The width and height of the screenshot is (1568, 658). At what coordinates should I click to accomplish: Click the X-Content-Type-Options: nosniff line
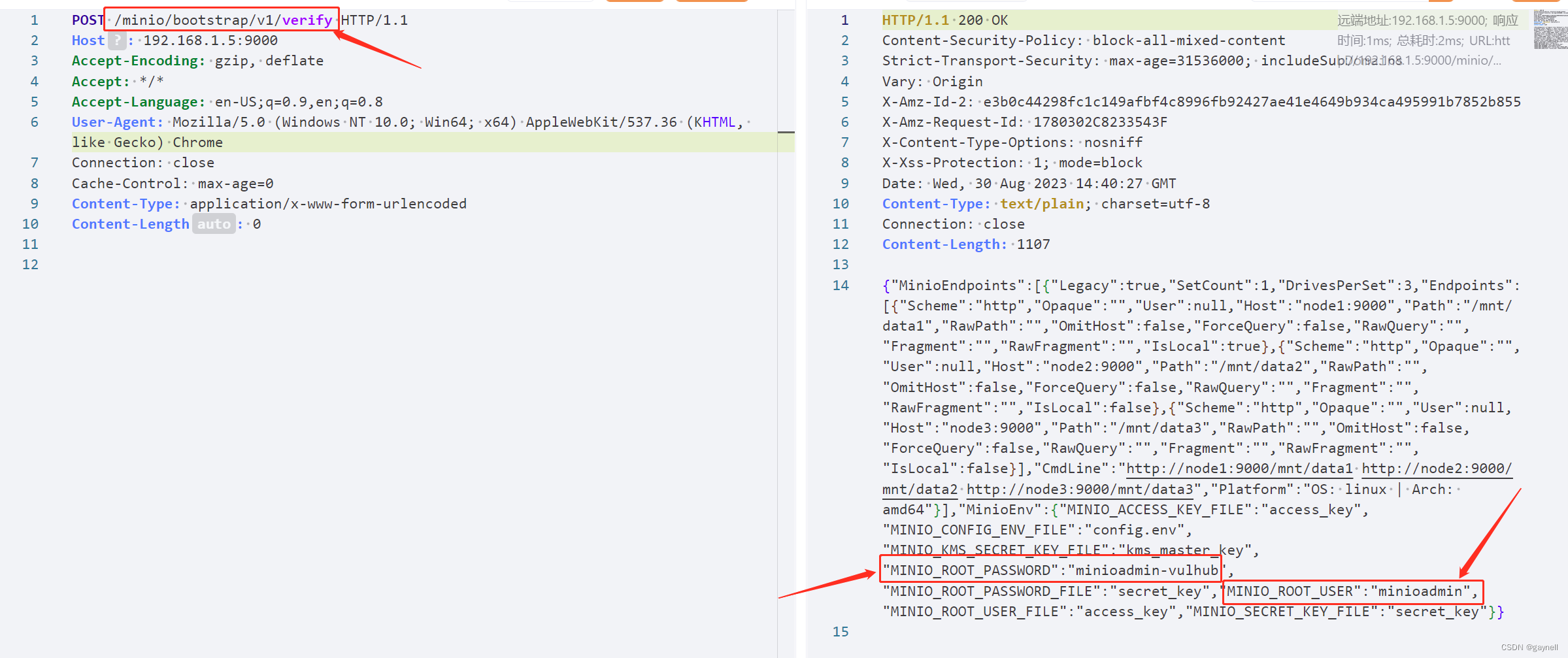coord(1012,142)
